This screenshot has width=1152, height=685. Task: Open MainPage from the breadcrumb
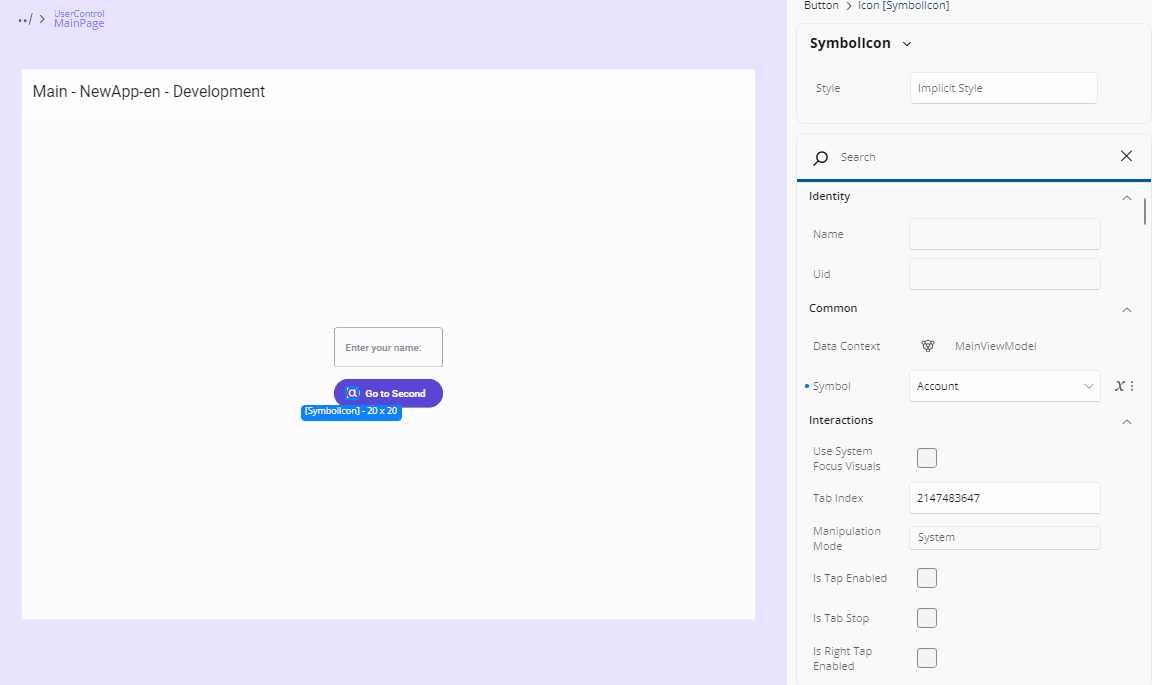pyautogui.click(x=78, y=24)
